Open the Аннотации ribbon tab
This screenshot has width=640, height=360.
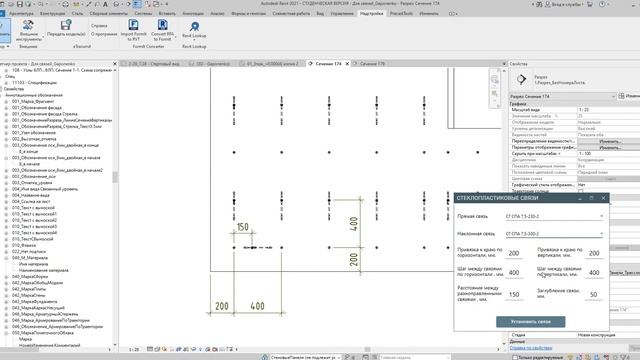tap(193, 13)
